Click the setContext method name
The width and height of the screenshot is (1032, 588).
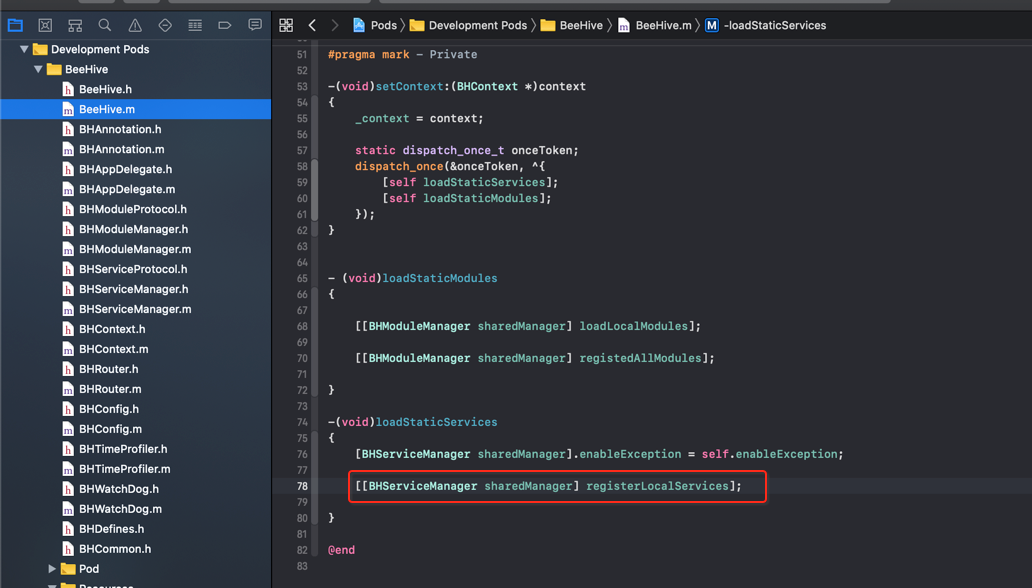point(409,86)
